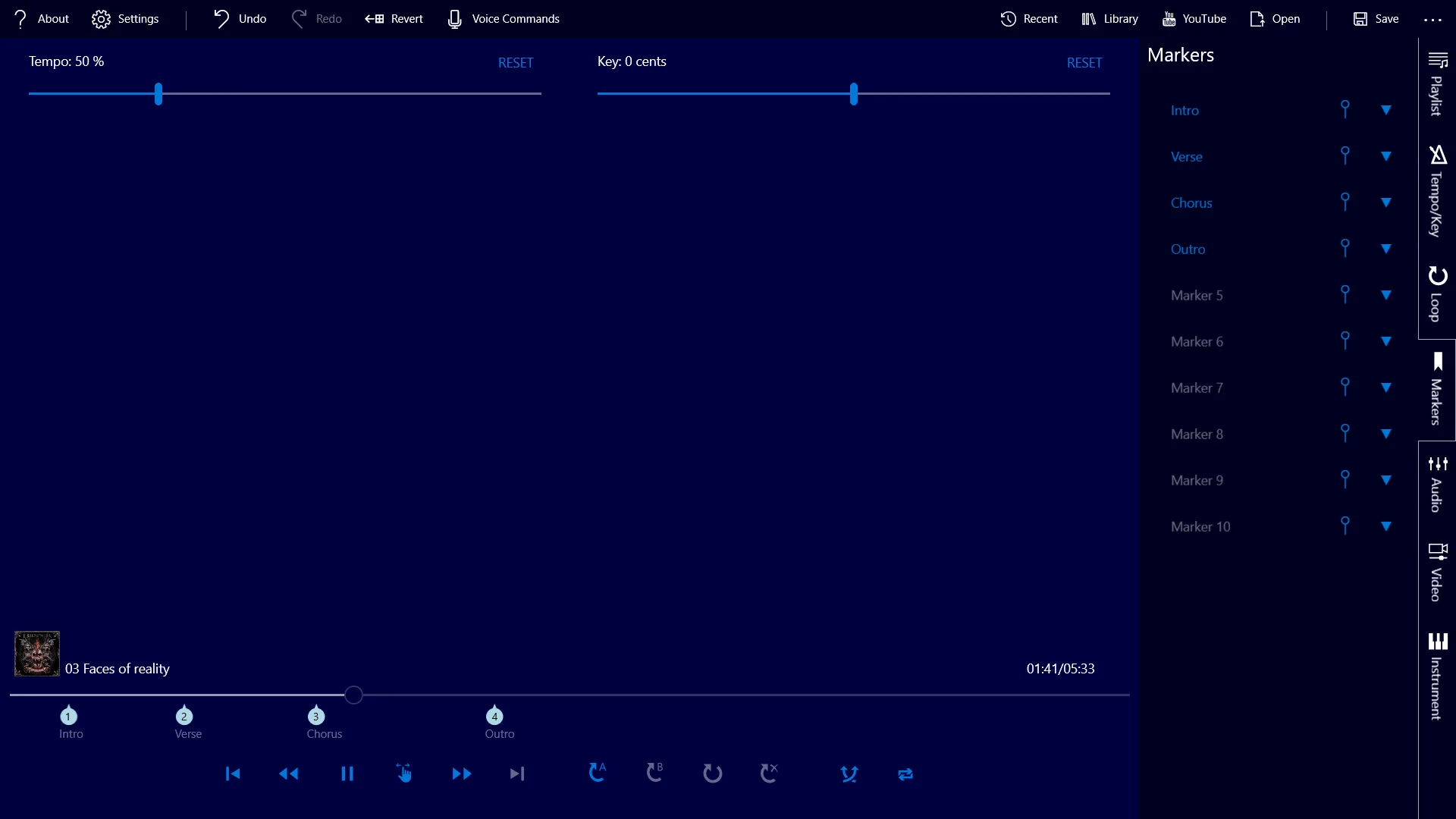Rewind playback
This screenshot has width=1456, height=819.
(289, 773)
